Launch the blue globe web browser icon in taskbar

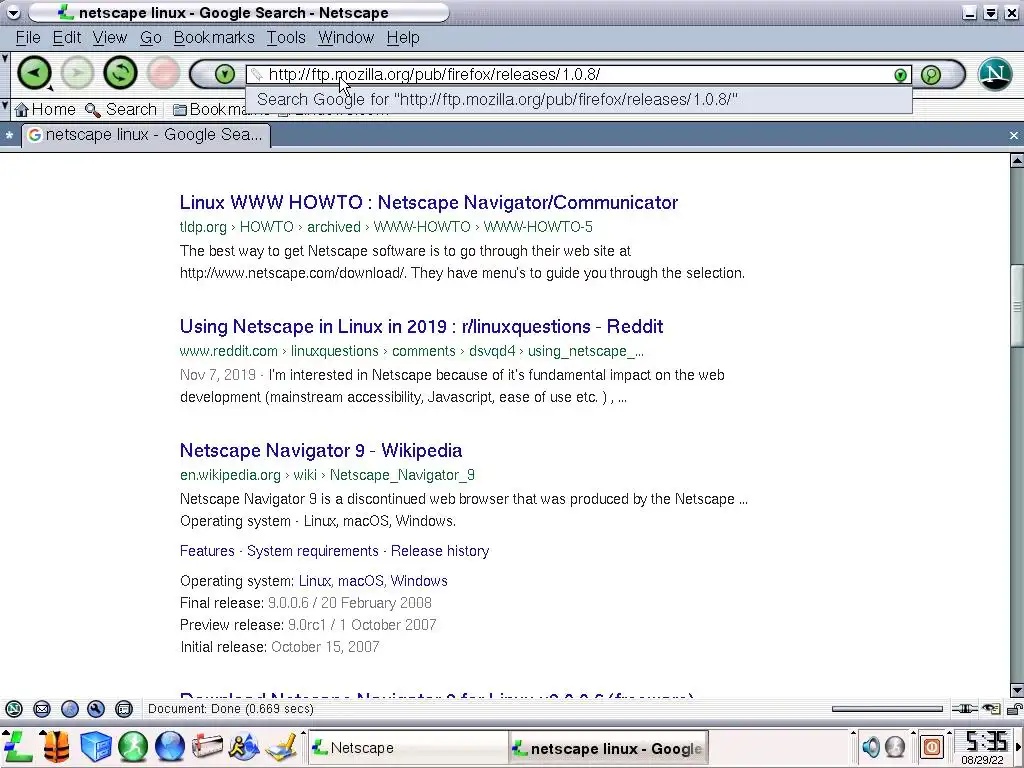tap(170, 746)
